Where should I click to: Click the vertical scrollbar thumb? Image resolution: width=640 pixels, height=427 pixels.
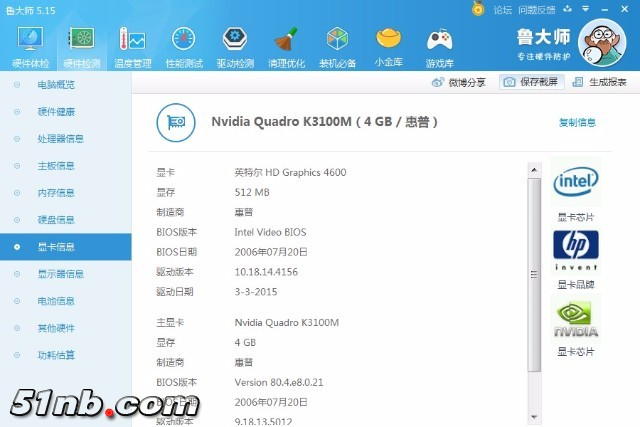coord(534,274)
